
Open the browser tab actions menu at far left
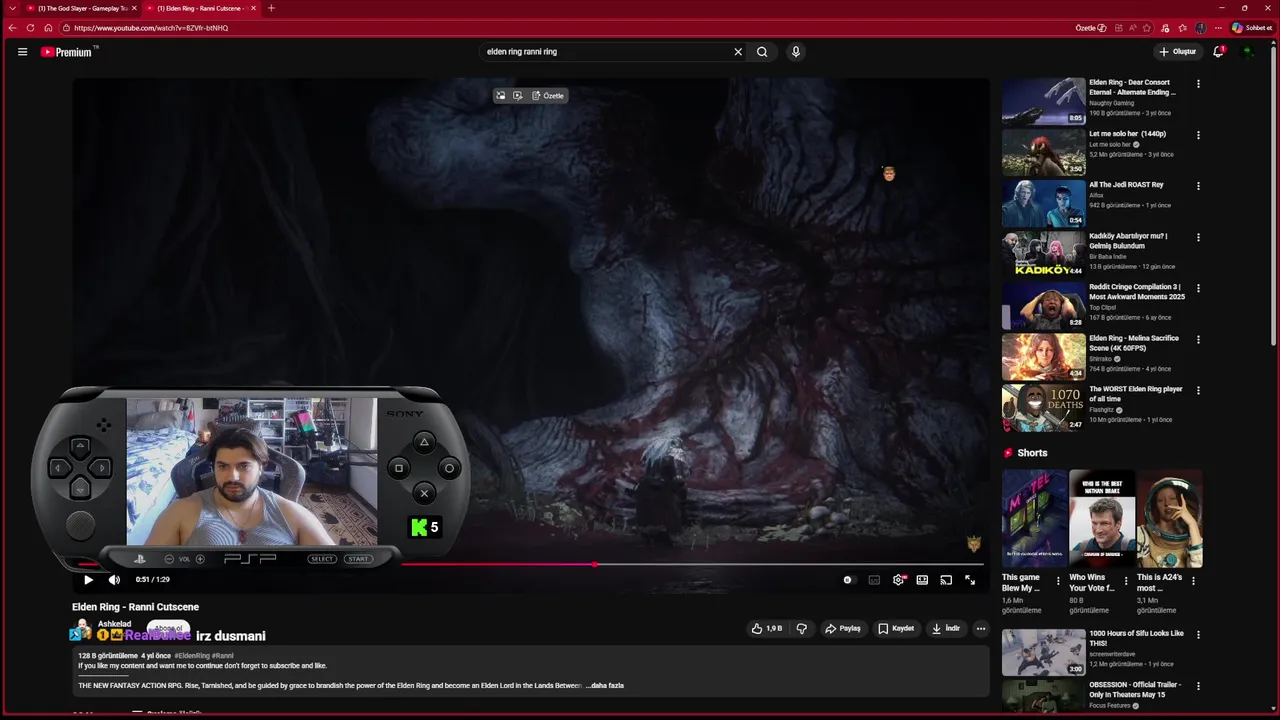coord(12,8)
